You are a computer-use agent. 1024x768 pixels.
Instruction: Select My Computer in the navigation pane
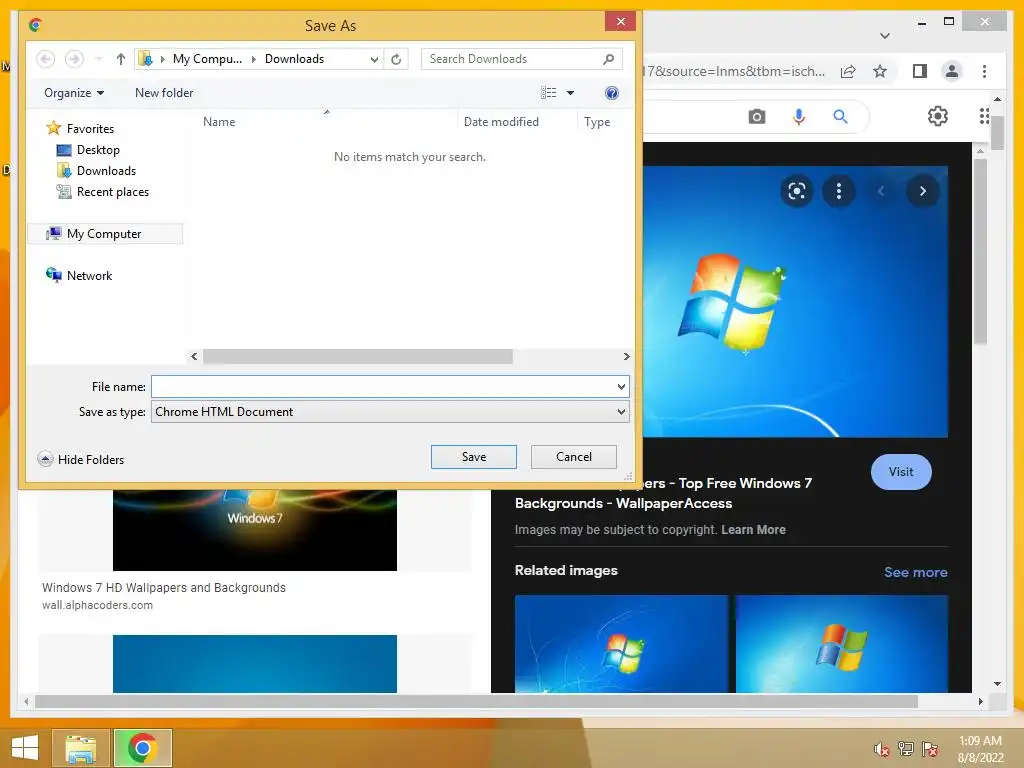[x=104, y=234]
